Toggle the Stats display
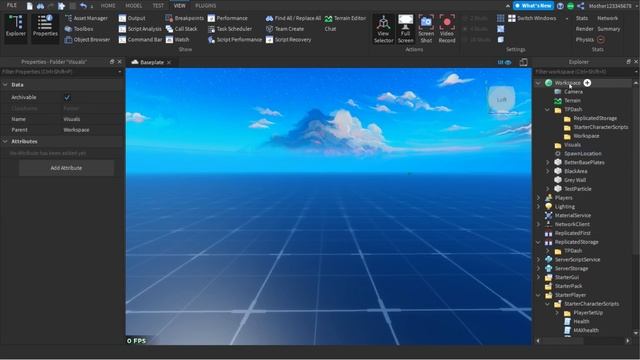The image size is (640, 360). tap(582, 18)
